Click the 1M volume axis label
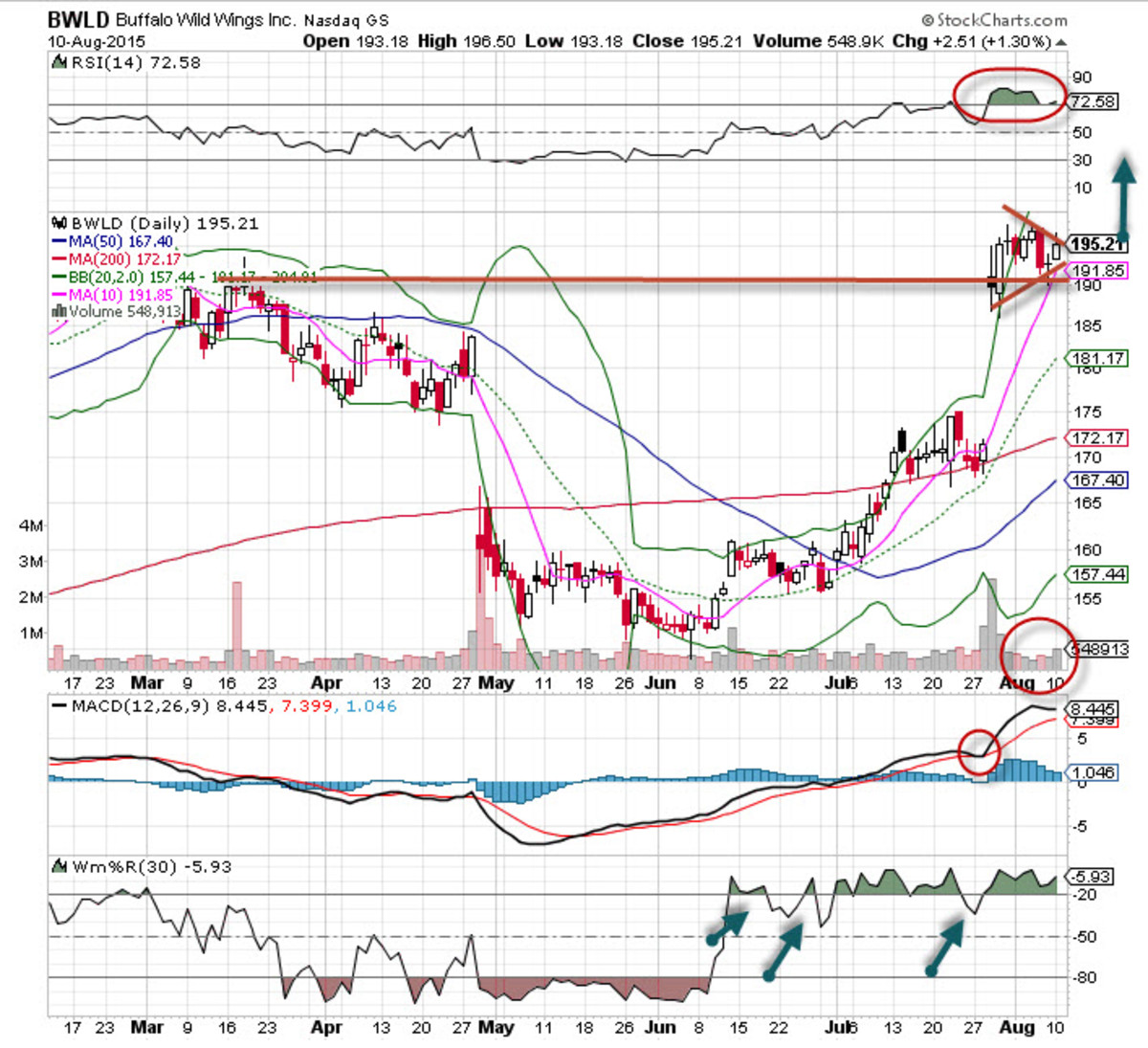1148x1048 pixels. 31,633
